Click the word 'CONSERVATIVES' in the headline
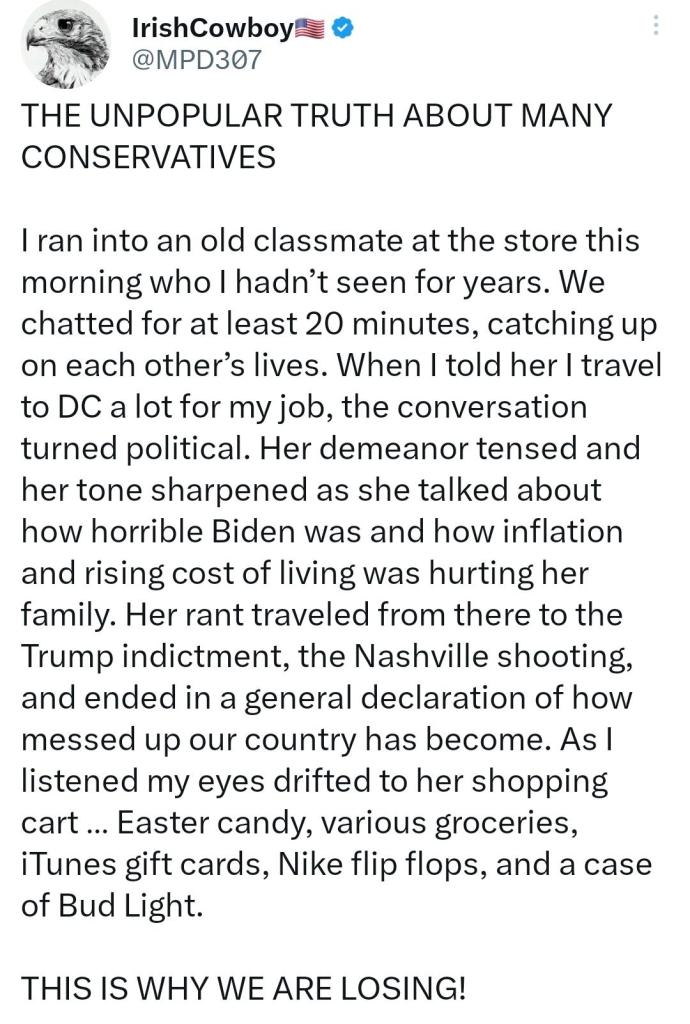 pos(148,157)
